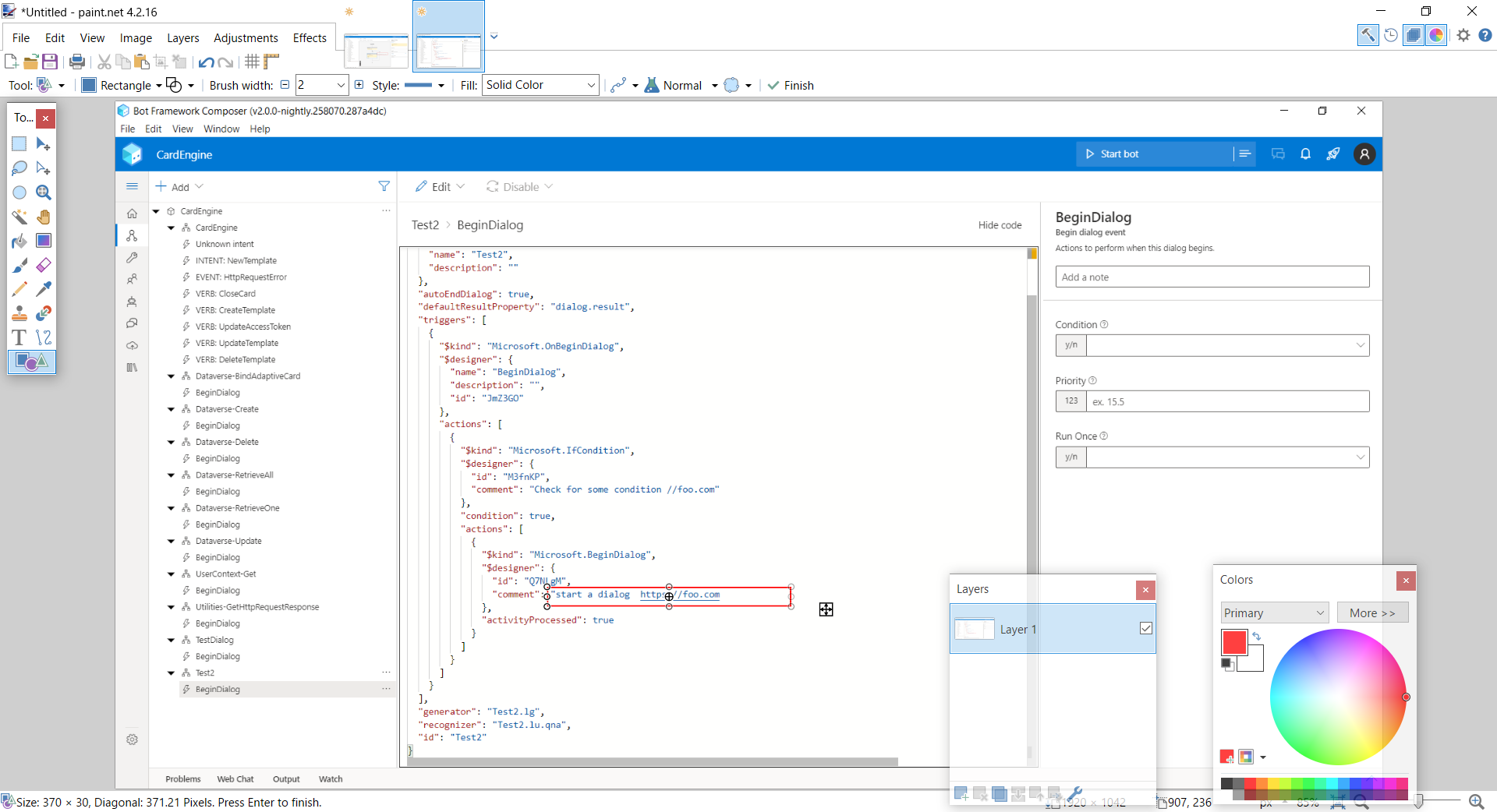Set the Condition y/n checkbox for BeginDialog
1497x812 pixels.
pyautogui.click(x=1071, y=344)
